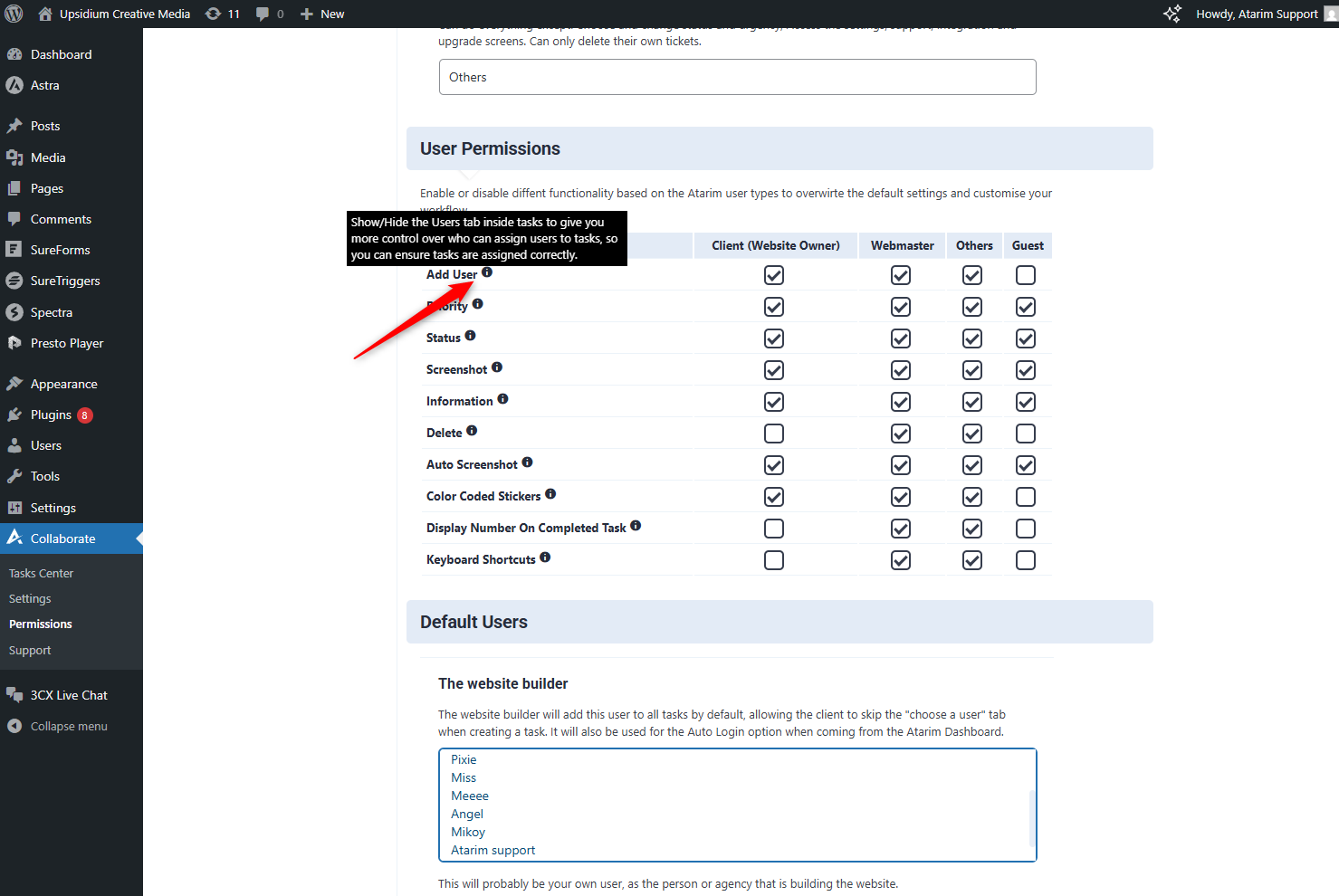The height and width of the screenshot is (896, 1339).
Task: Click the Tools wrench icon
Action: point(14,476)
